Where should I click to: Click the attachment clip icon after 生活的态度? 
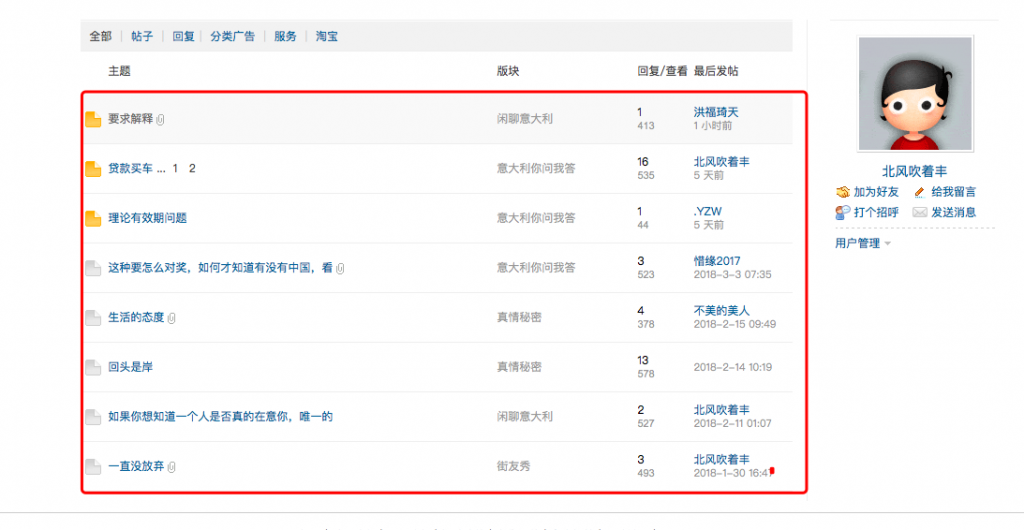pos(172,318)
